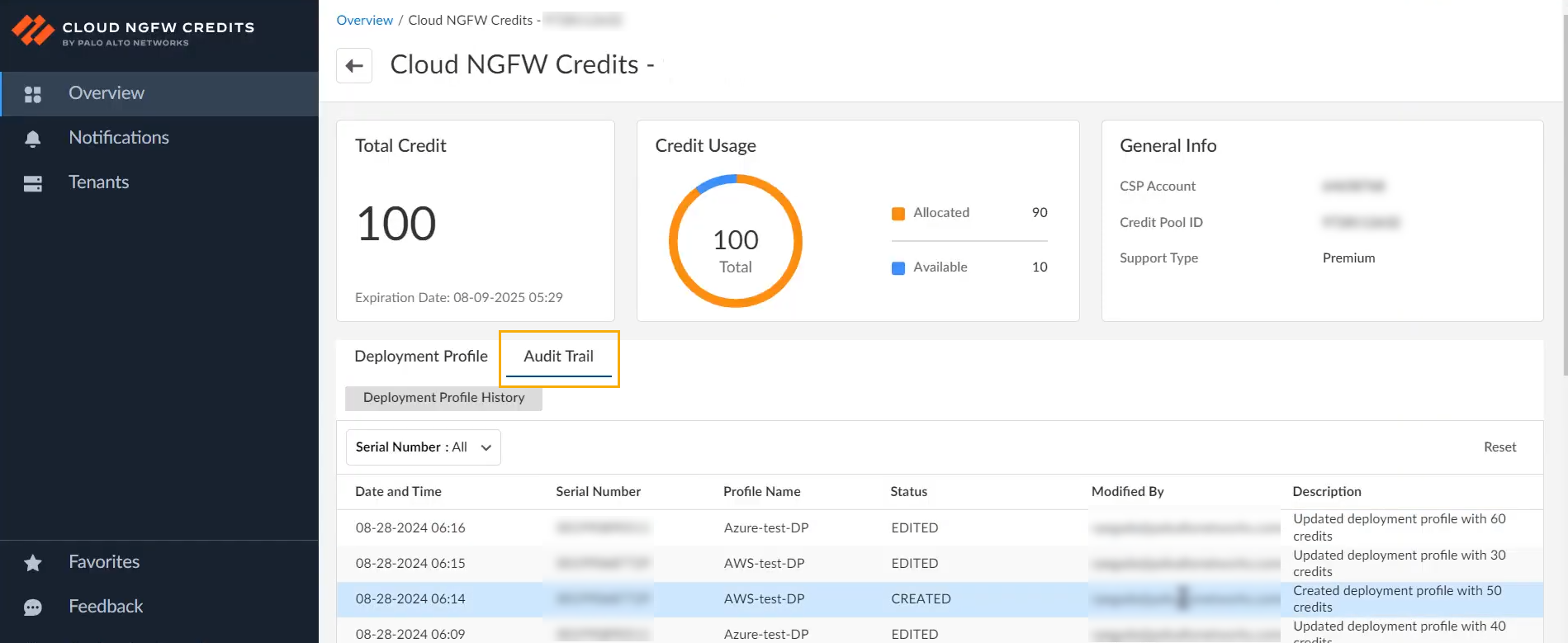Click the Profile Name column header

tap(761, 492)
